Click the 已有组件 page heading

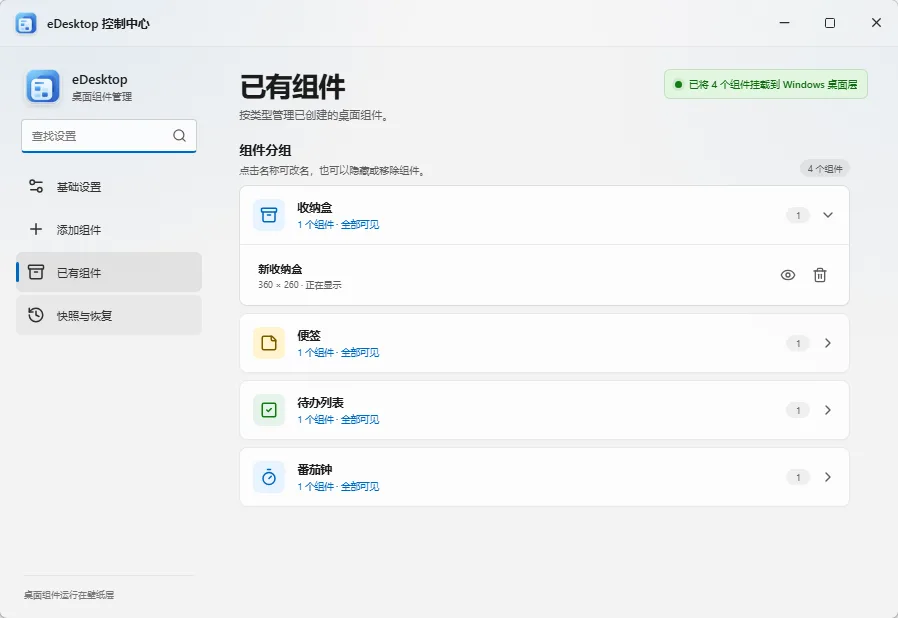[x=292, y=87]
